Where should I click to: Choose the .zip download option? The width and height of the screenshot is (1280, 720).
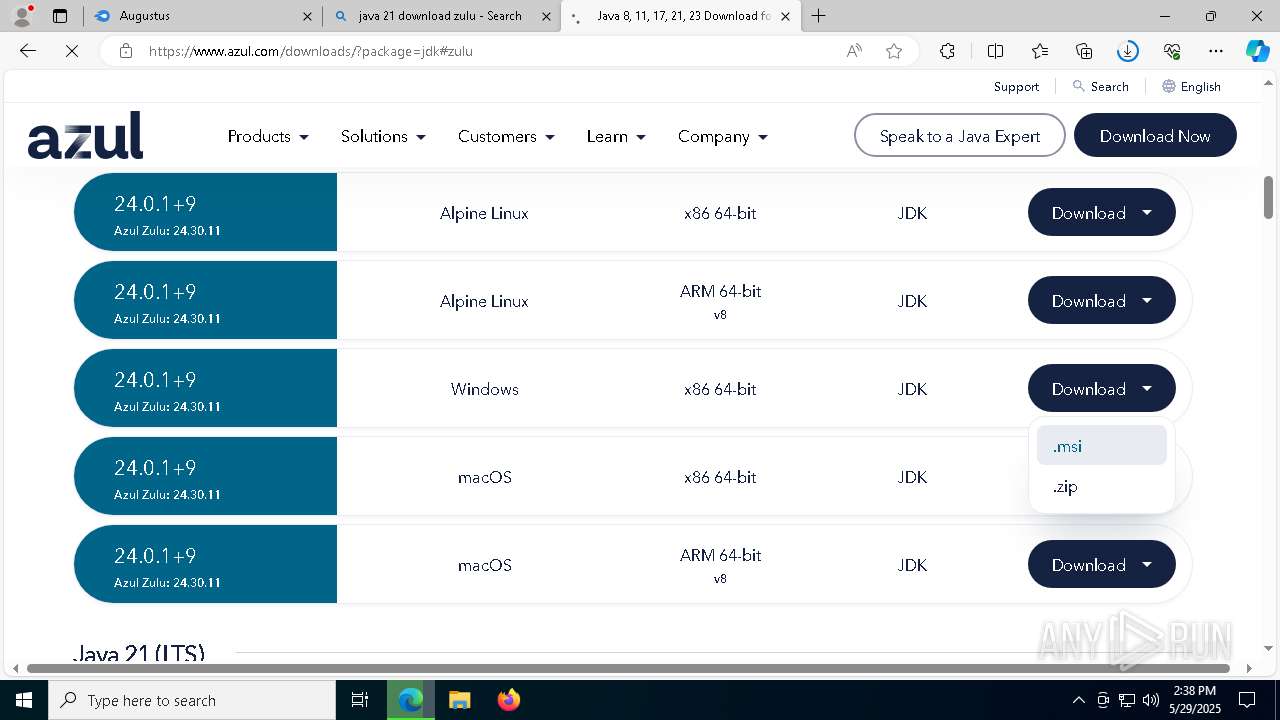pos(1101,487)
